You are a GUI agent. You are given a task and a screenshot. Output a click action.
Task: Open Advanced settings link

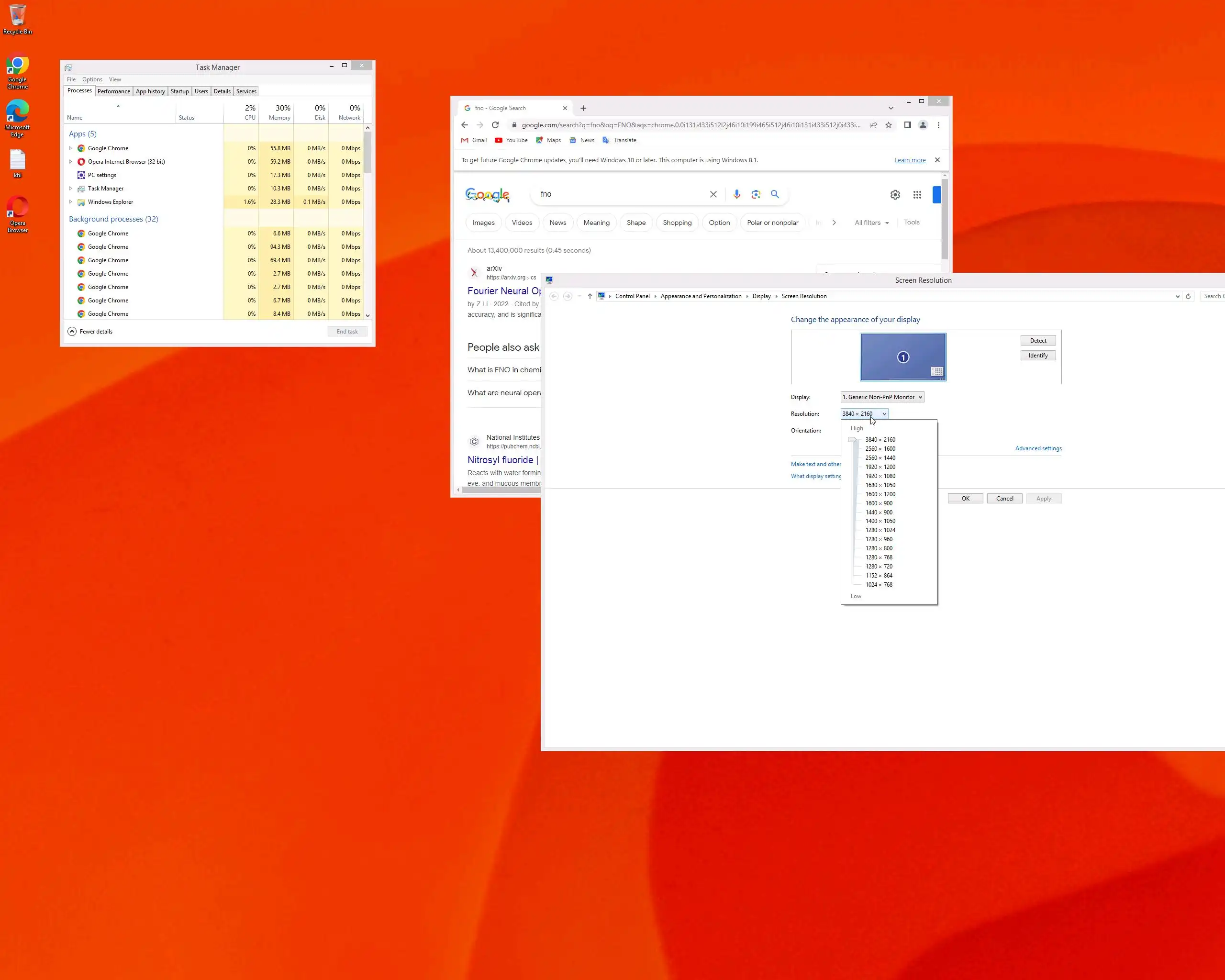1037,448
